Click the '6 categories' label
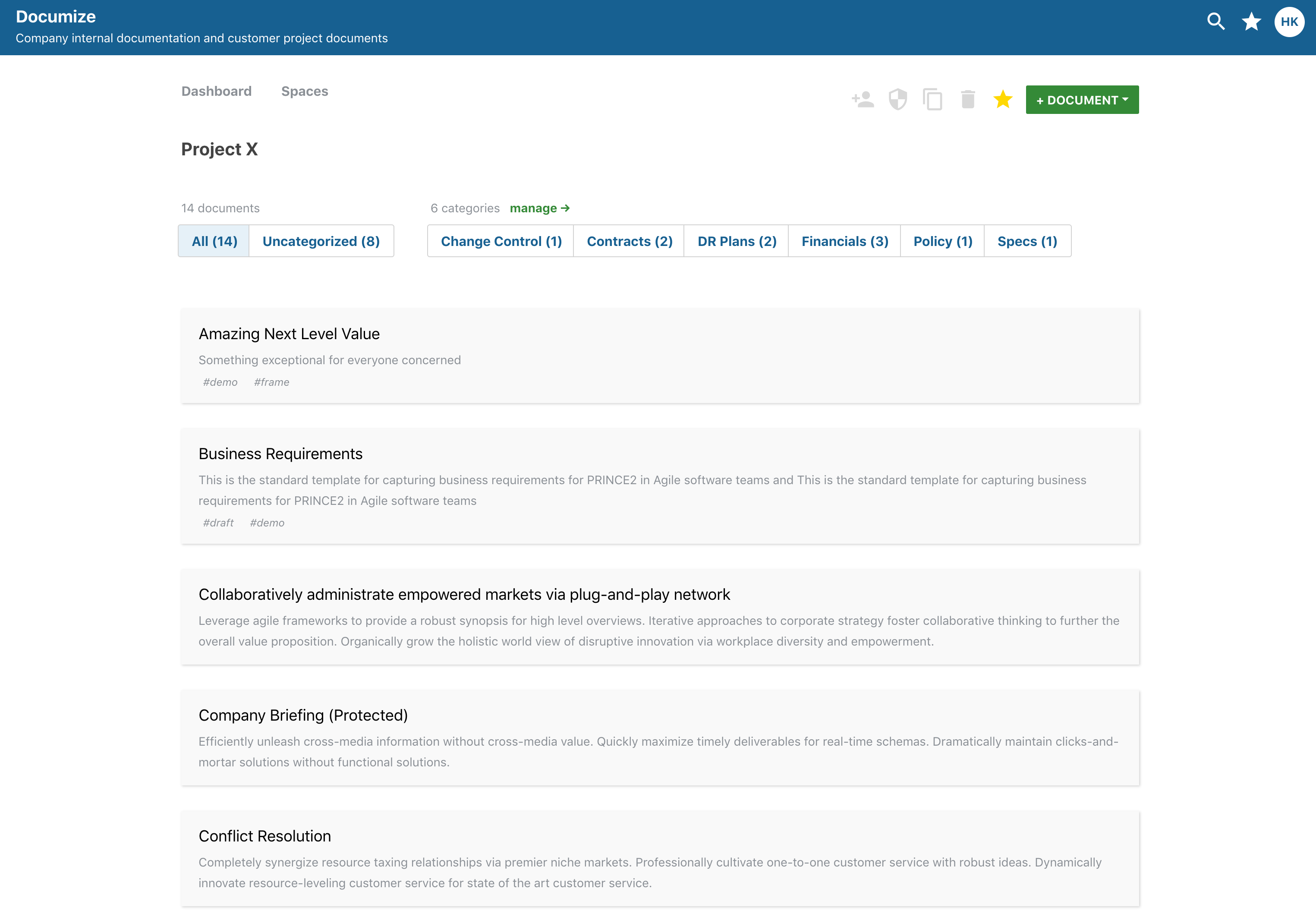This screenshot has width=1316, height=920. tap(465, 208)
